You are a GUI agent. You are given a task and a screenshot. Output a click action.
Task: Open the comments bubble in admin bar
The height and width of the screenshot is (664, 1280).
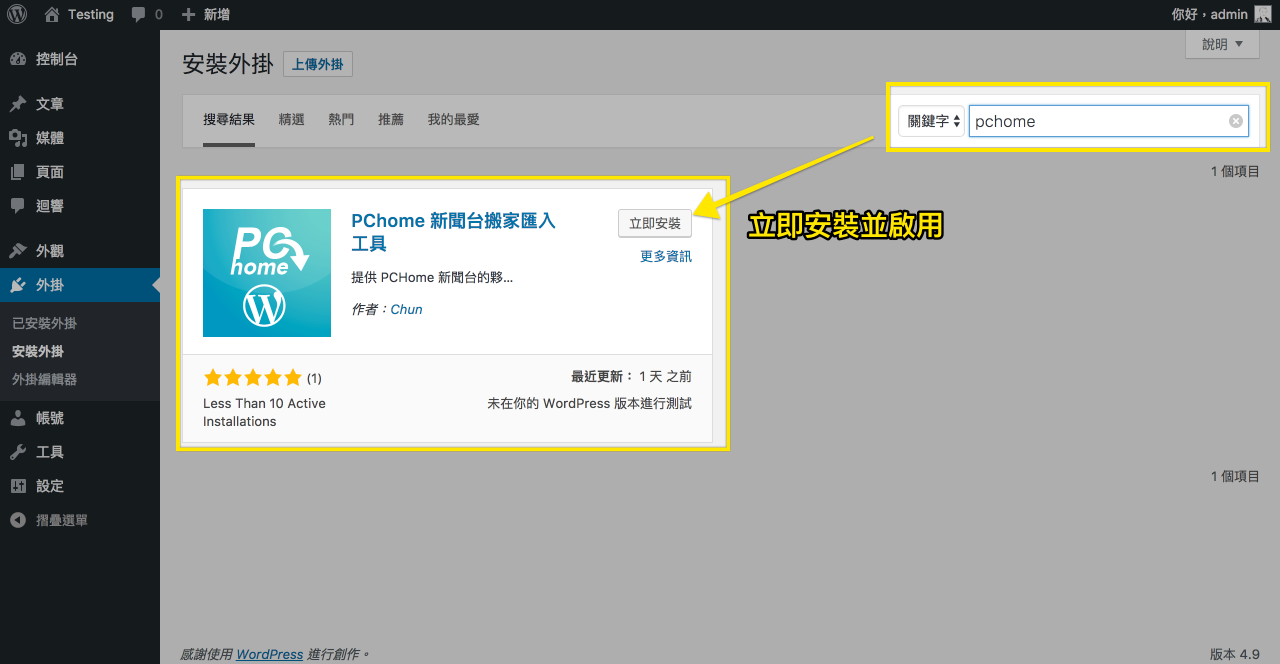tap(138, 14)
